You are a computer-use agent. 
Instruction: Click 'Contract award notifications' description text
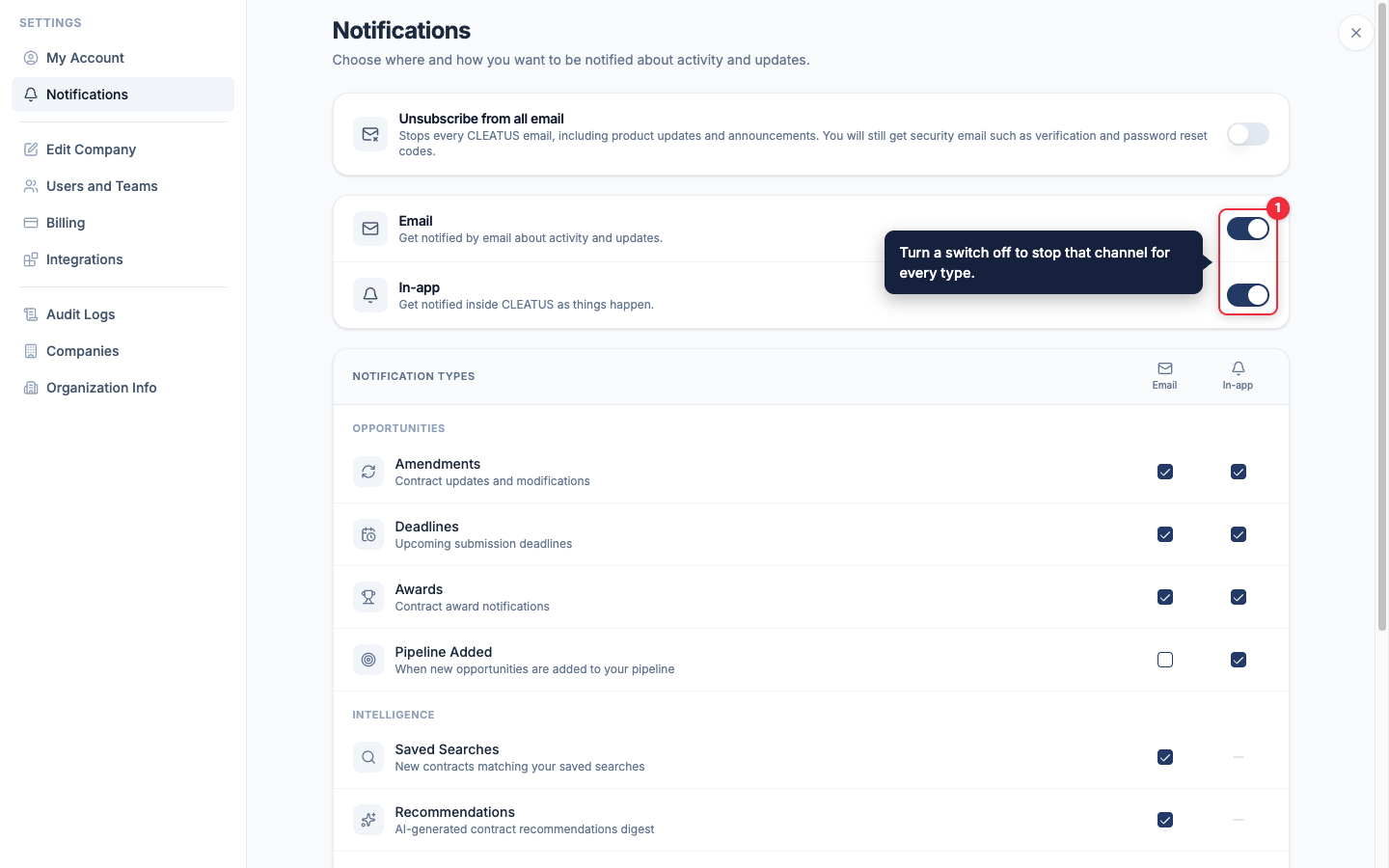pos(472,607)
